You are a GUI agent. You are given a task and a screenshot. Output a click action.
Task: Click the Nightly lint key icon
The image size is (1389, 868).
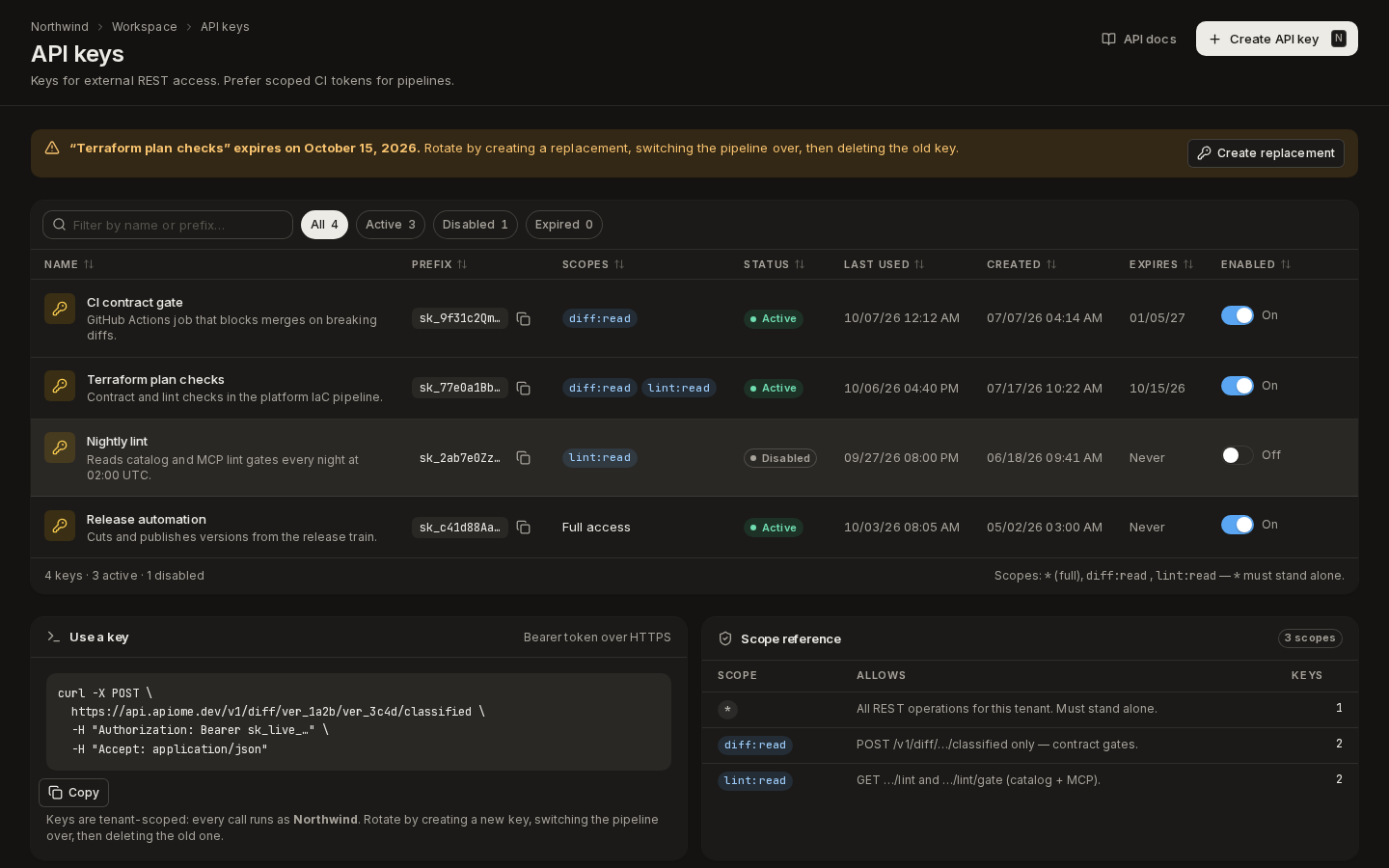point(60,448)
